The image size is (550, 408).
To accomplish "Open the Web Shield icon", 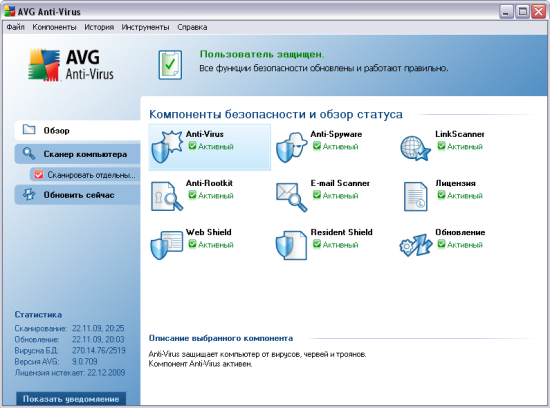I will (167, 245).
